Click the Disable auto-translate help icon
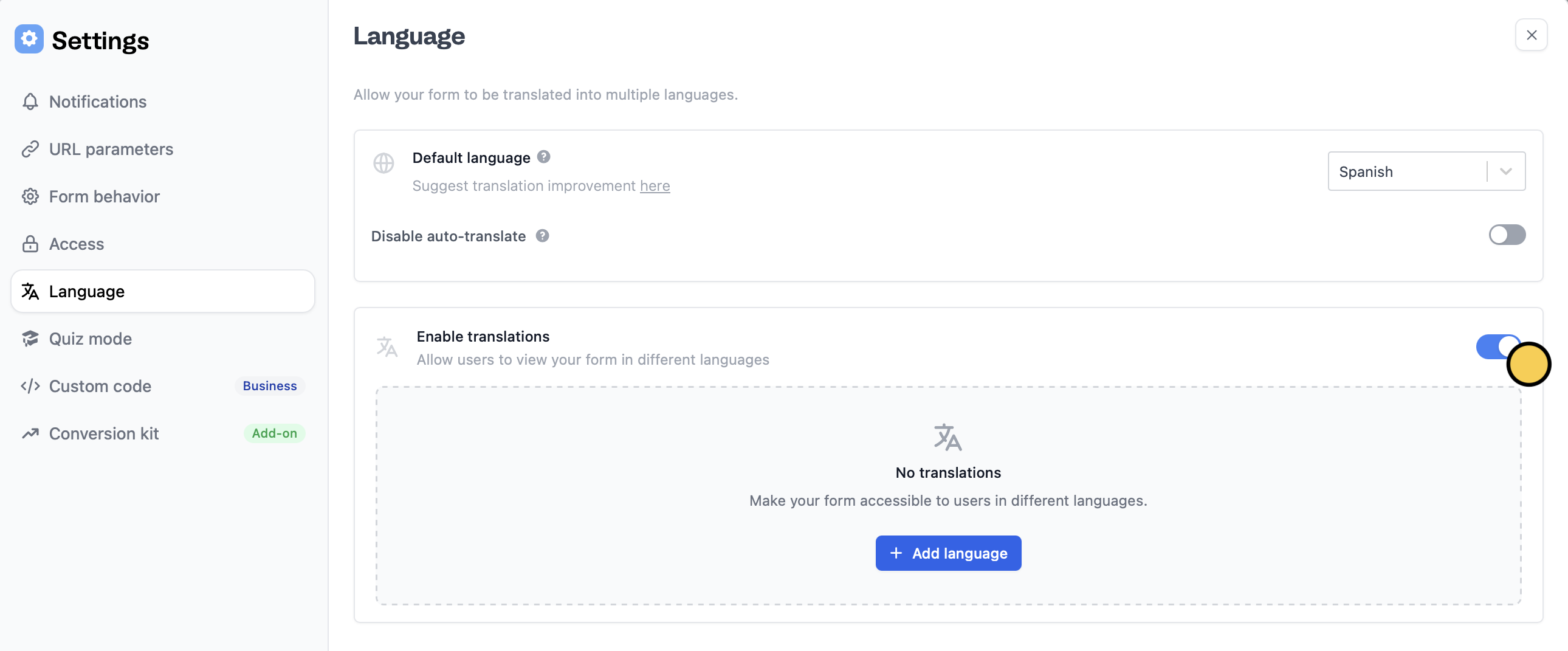Image resolution: width=1568 pixels, height=651 pixels. click(x=542, y=236)
